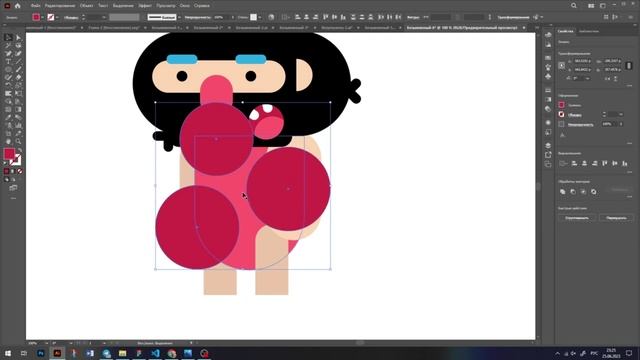640x360 pixels.
Task: Select the Selection tool (black arrow)
Action: click(x=8, y=38)
